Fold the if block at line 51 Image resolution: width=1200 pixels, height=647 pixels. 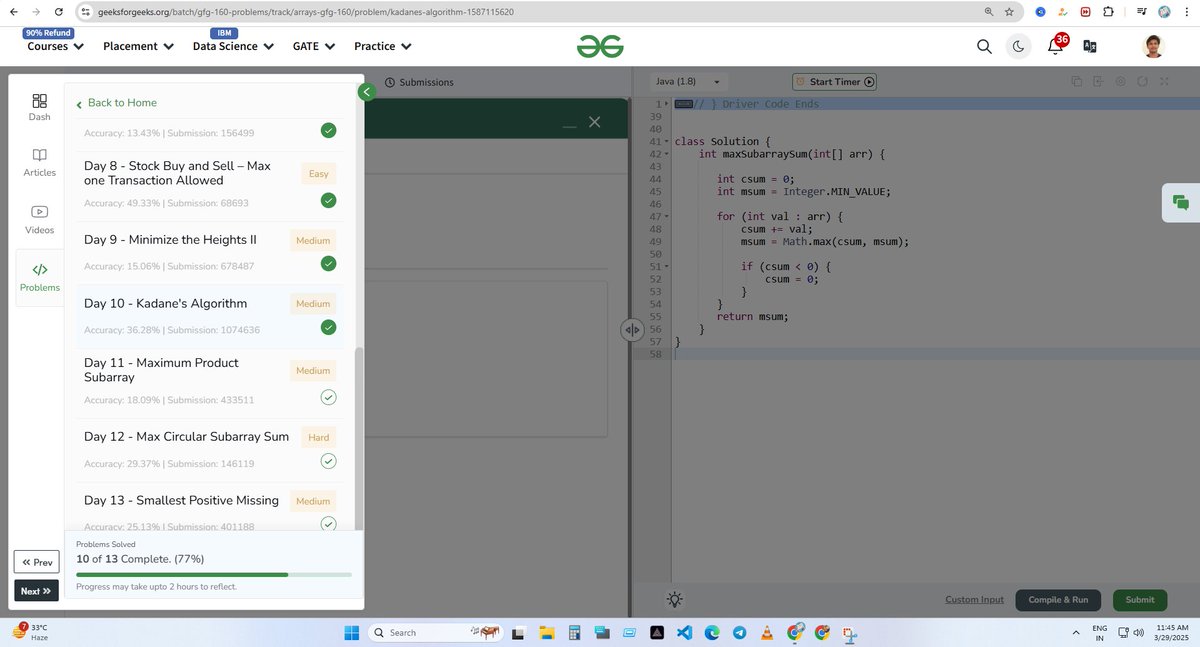pyautogui.click(x=666, y=267)
